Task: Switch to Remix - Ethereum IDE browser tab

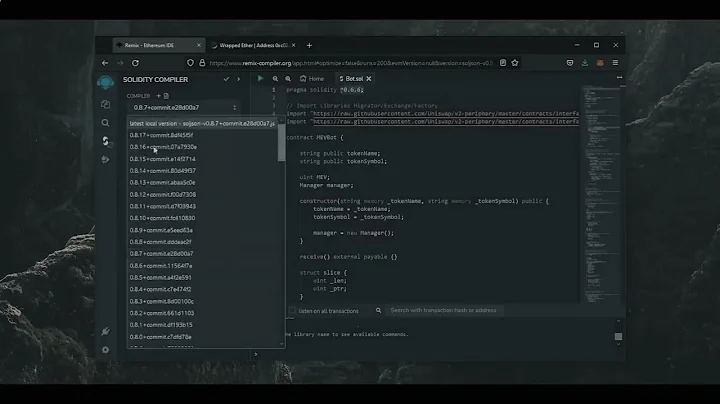Action: click(x=158, y=45)
